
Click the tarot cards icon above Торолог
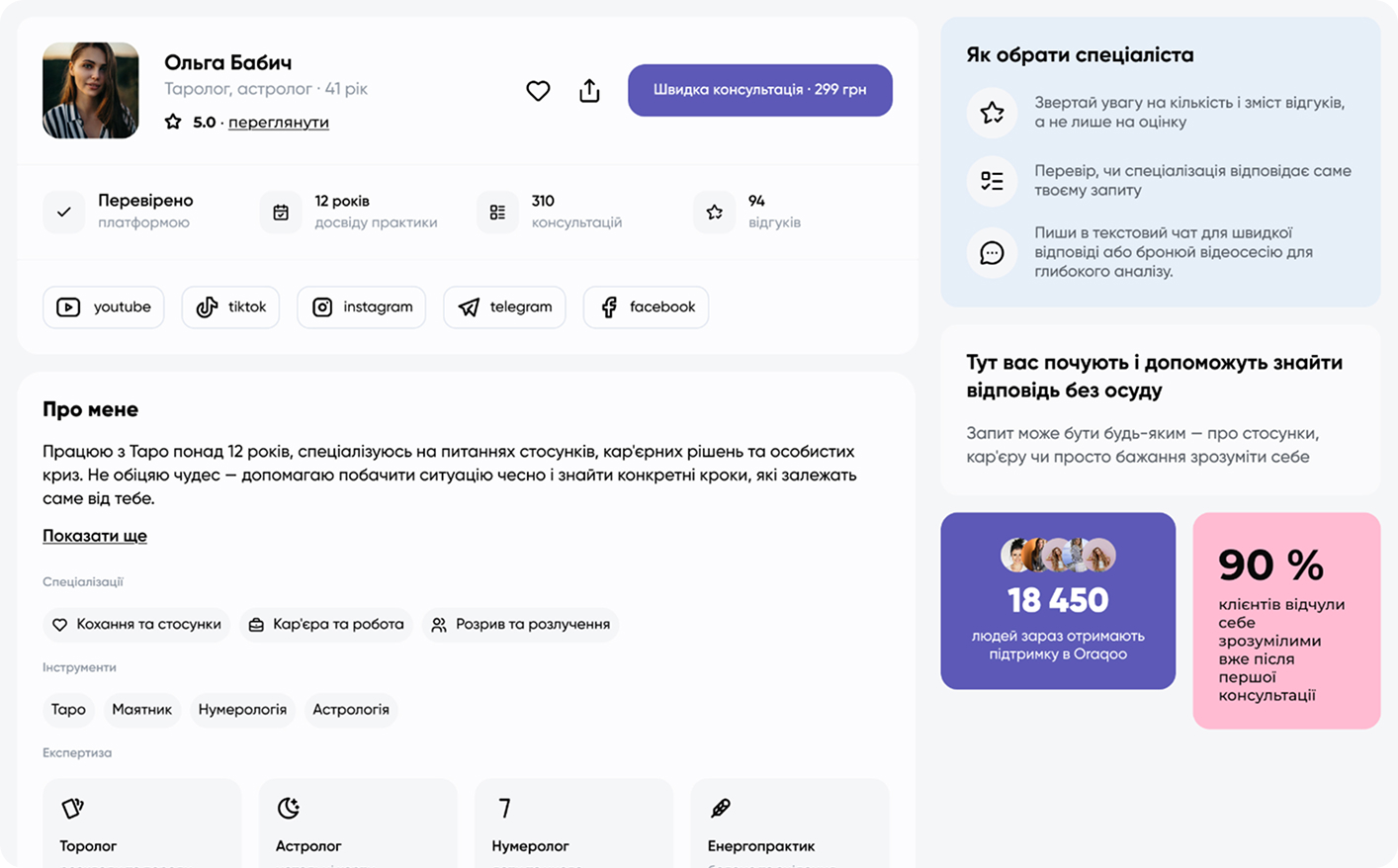pyautogui.click(x=72, y=808)
